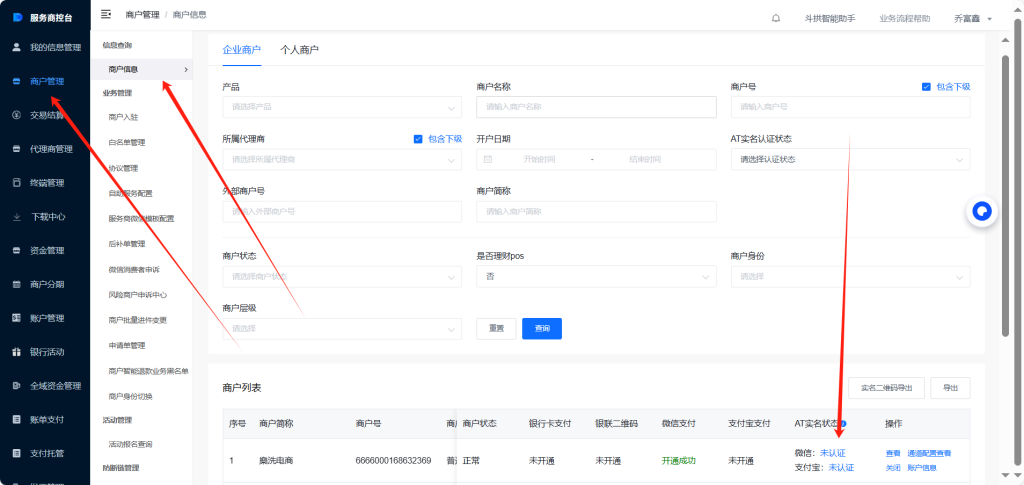Image resolution: width=1024 pixels, height=485 pixels.
Task: Open 后补单管理 in the submenu
Action: [x=127, y=244]
